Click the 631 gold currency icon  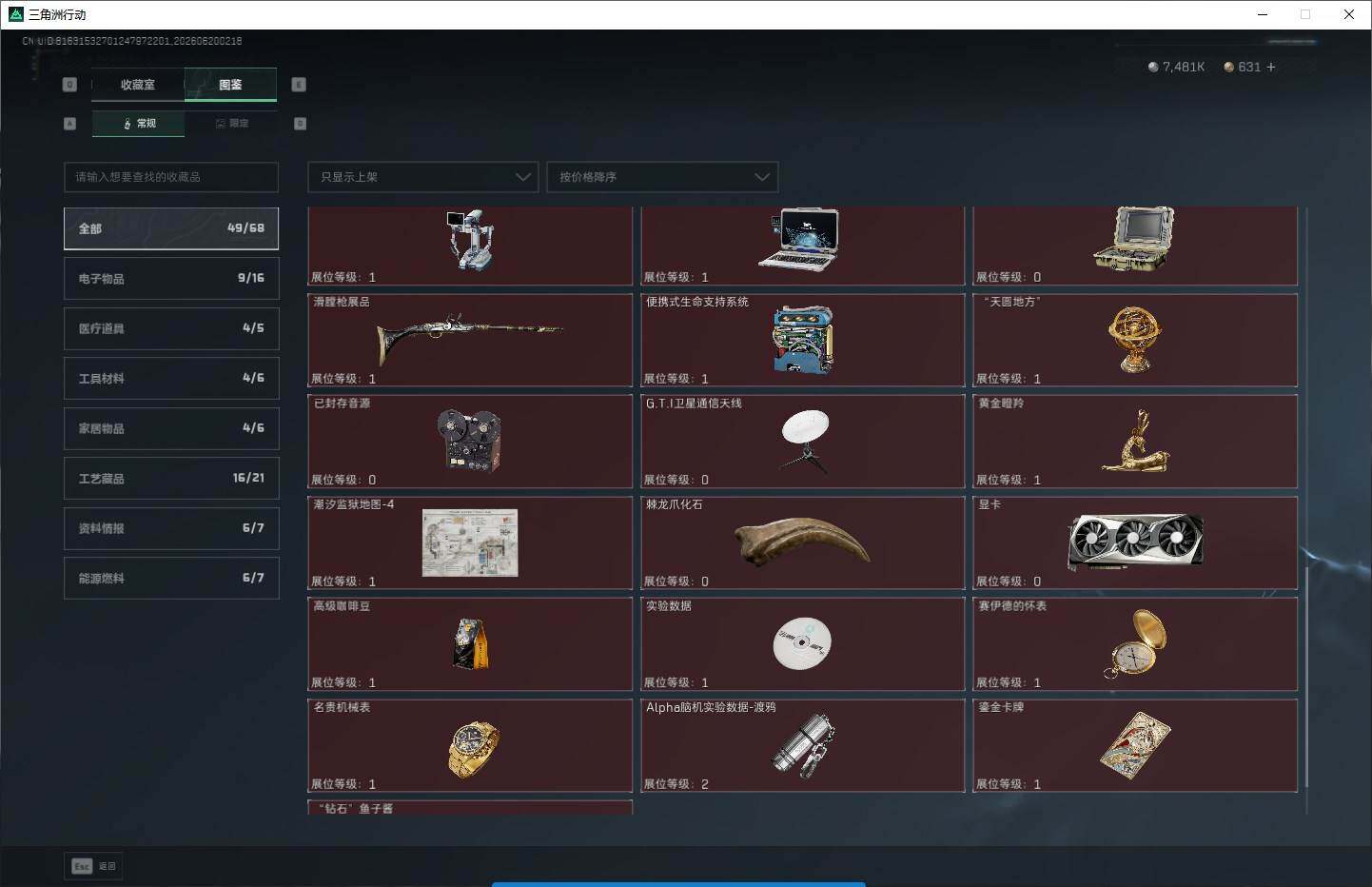(x=1228, y=67)
